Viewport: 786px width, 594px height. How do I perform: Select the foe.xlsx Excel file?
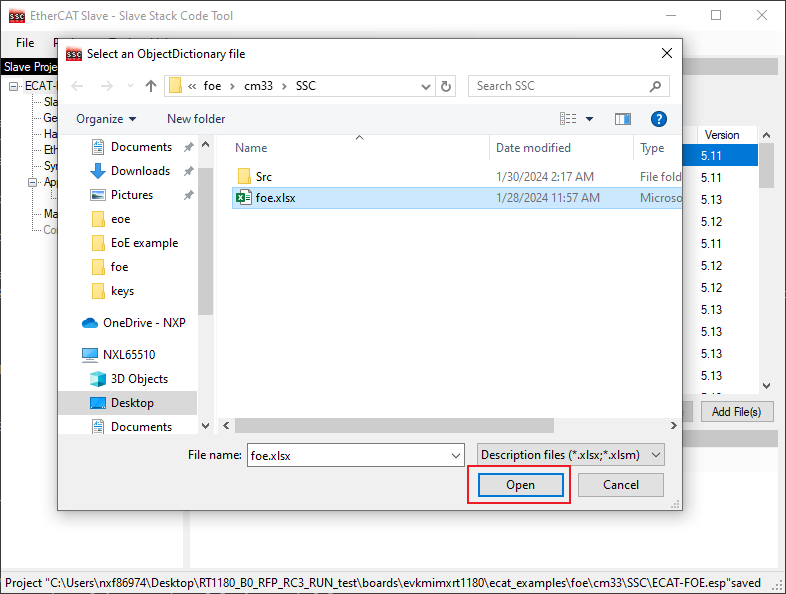275,198
